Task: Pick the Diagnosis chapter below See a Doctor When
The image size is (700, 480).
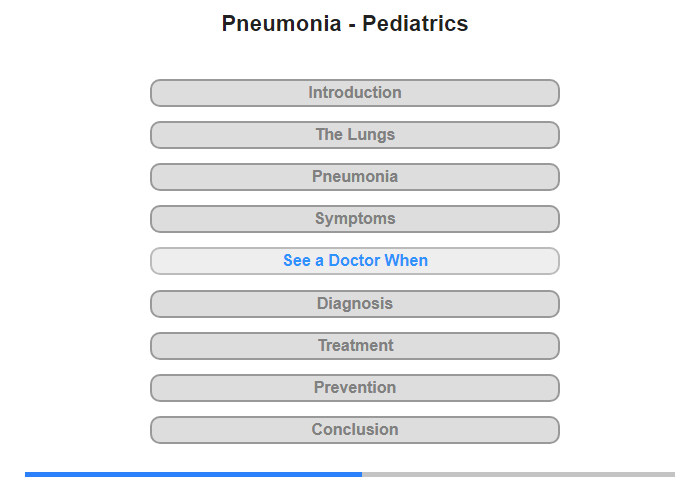Action: (x=355, y=304)
